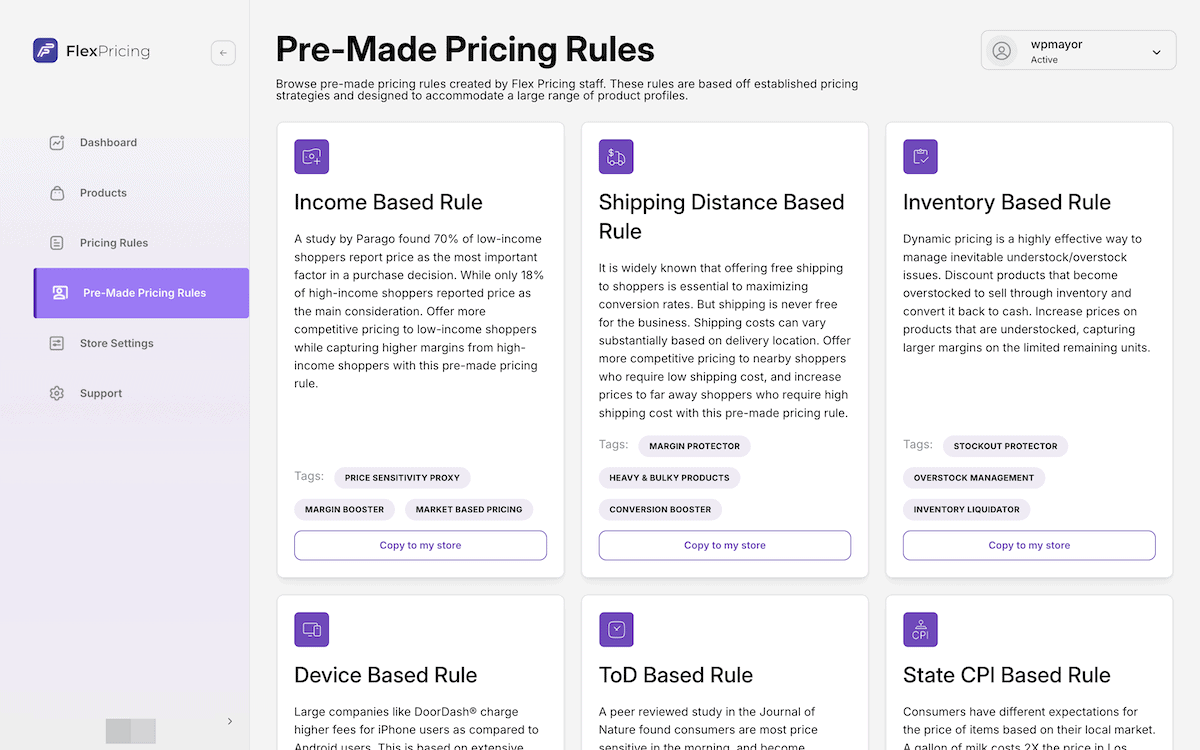1200x750 pixels.
Task: Click the Income Based Rule card icon
Action: coord(311,157)
